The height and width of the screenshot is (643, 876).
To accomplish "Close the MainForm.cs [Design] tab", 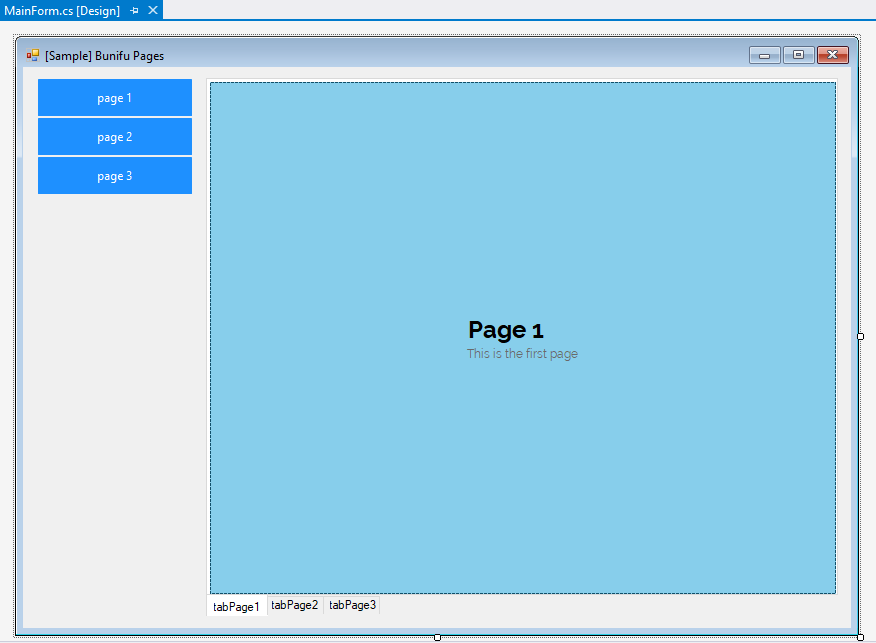I will coord(153,10).
